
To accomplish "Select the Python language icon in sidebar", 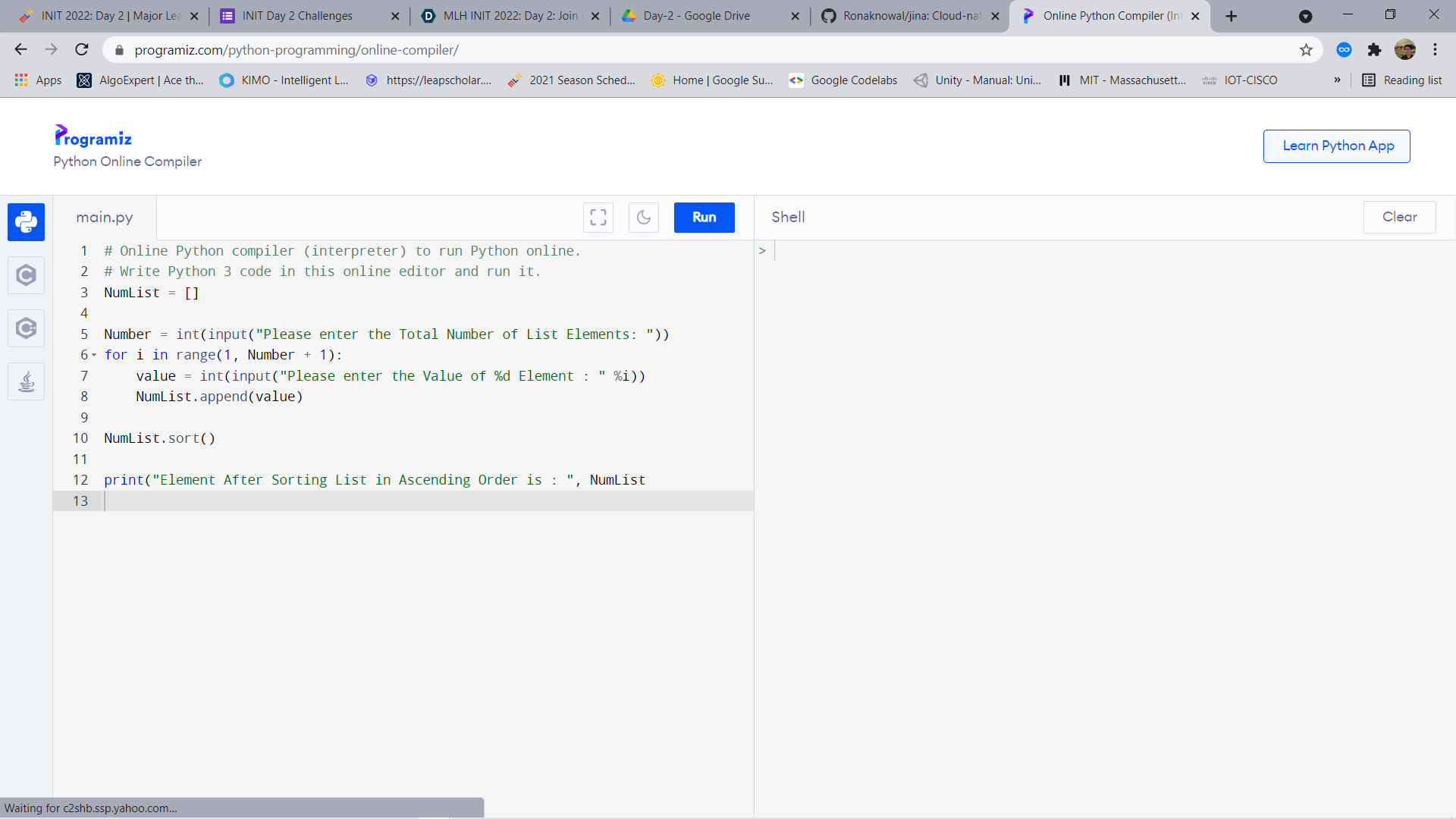I will point(26,221).
